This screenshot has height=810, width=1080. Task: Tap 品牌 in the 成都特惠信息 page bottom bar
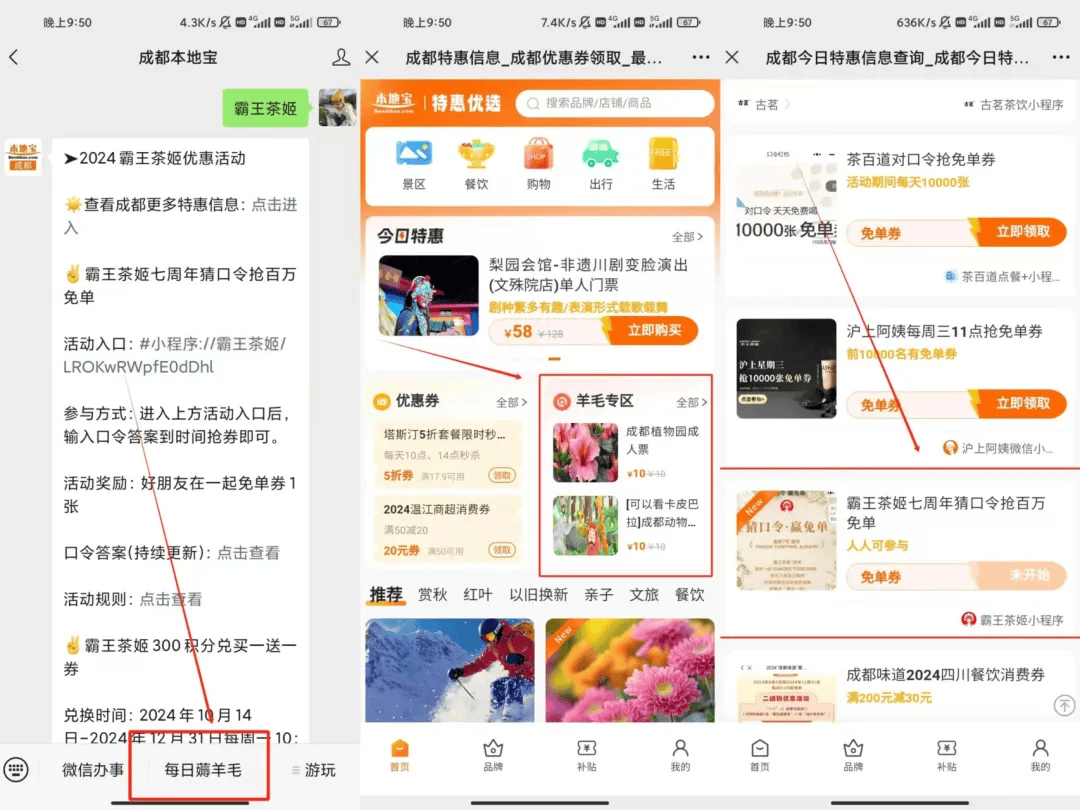pos(493,756)
